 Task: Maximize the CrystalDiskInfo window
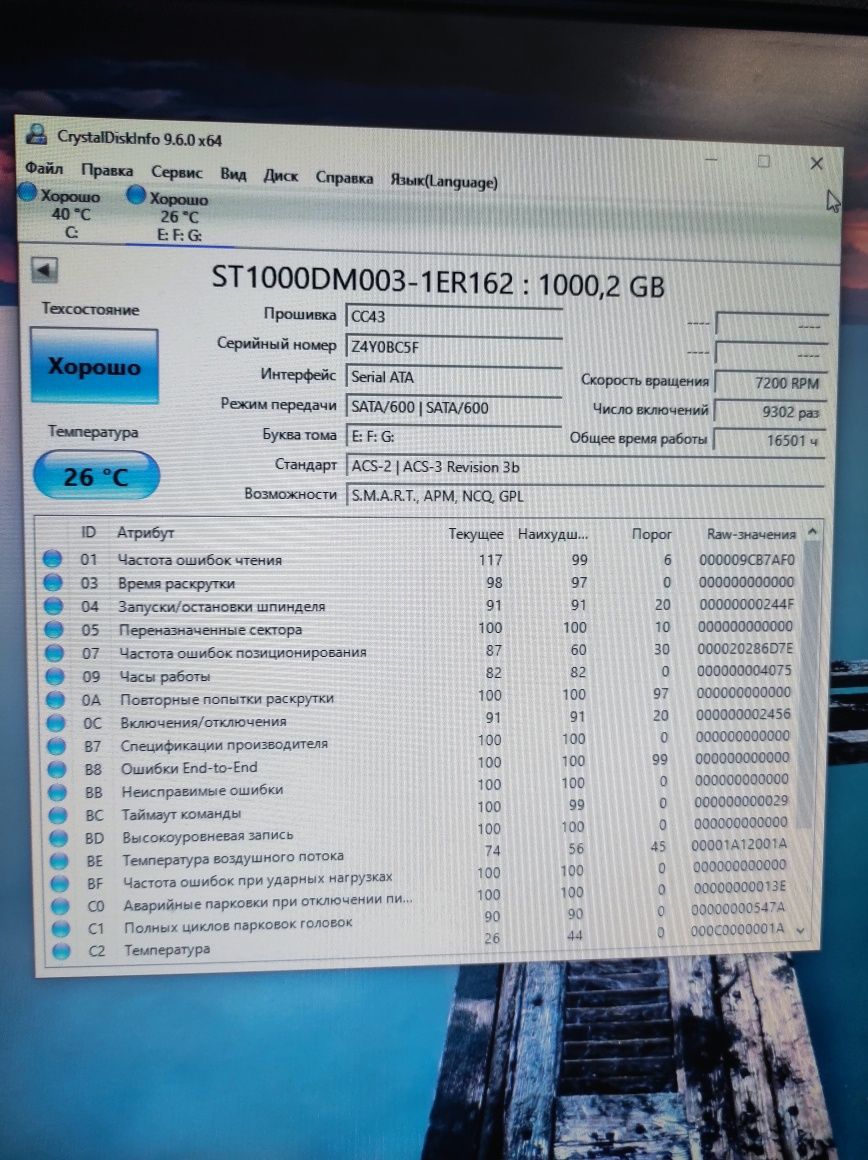click(764, 161)
